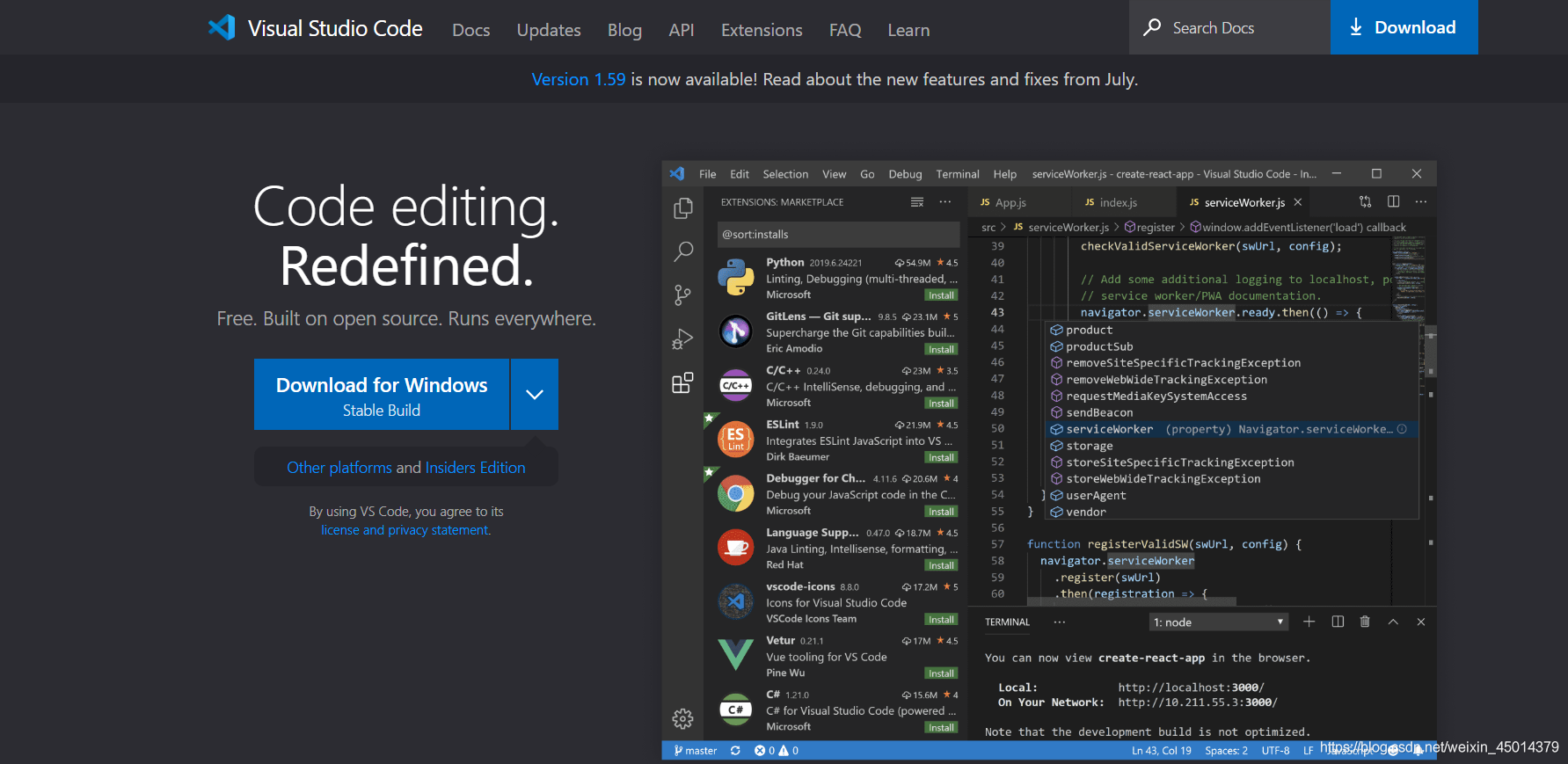The image size is (1568, 764).
Task: Open the Run and Debug icon
Action: (x=682, y=338)
